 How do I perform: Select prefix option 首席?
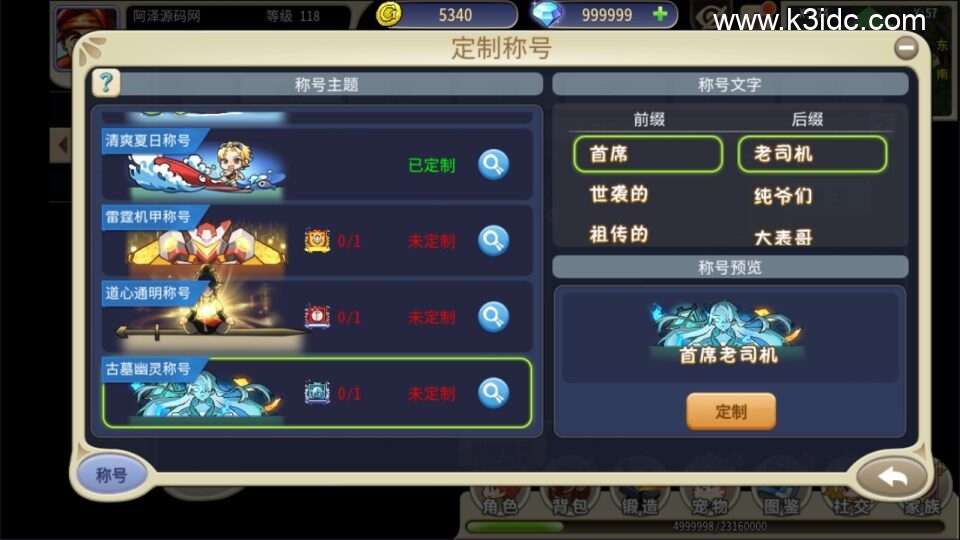point(648,154)
